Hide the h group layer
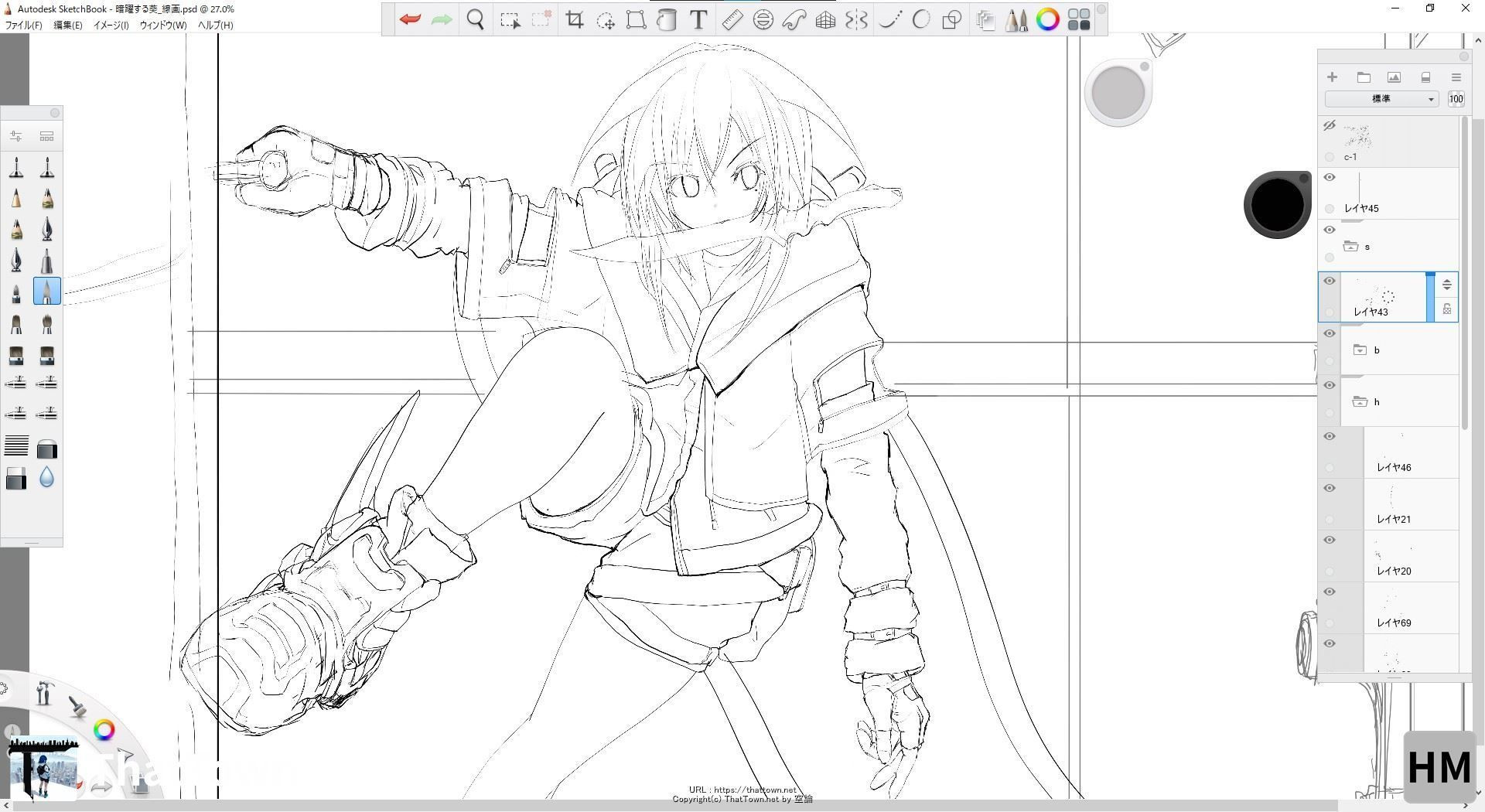The width and height of the screenshot is (1485, 812). click(x=1330, y=385)
